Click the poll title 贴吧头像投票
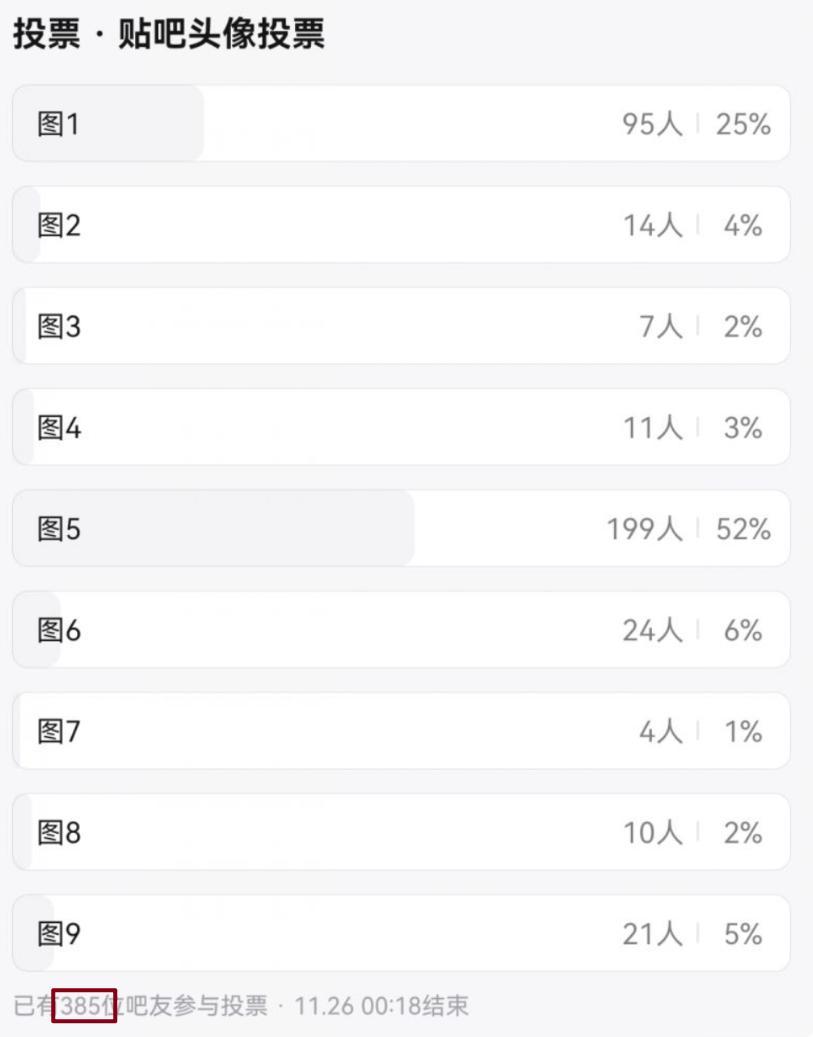 pyautogui.click(x=220, y=35)
